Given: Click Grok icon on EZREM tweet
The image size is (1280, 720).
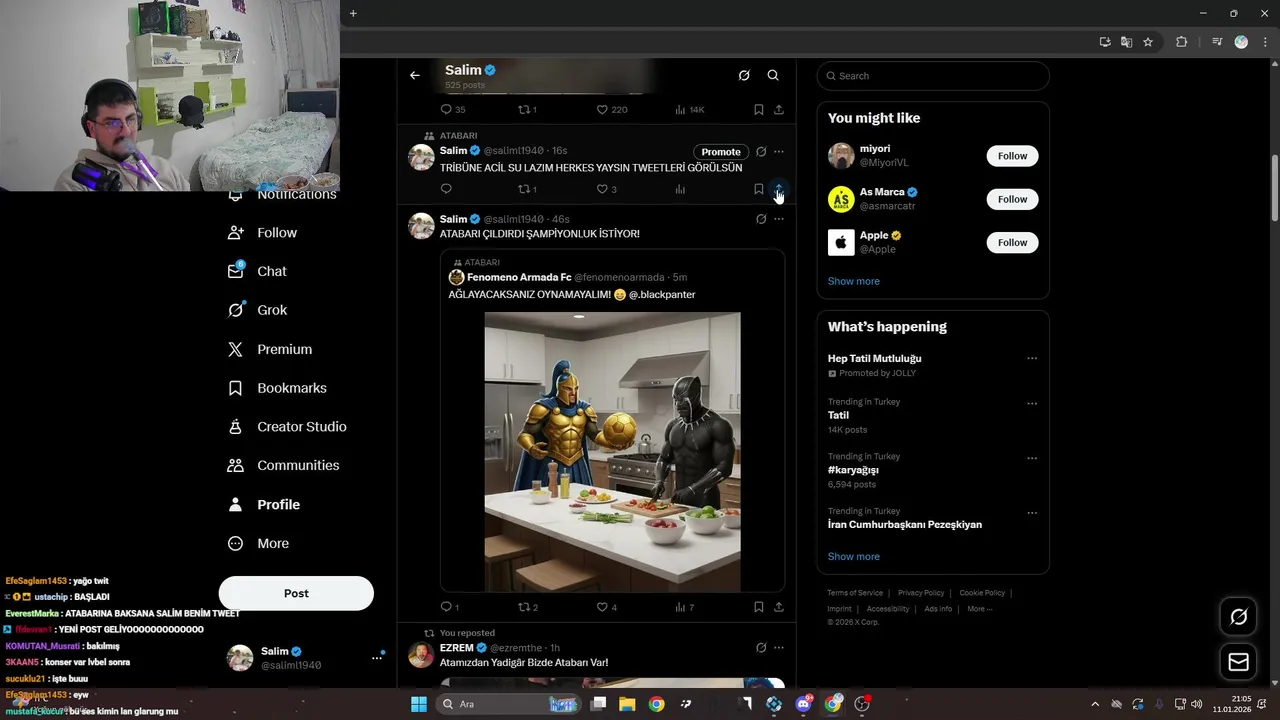Looking at the screenshot, I should pyautogui.click(x=761, y=648).
